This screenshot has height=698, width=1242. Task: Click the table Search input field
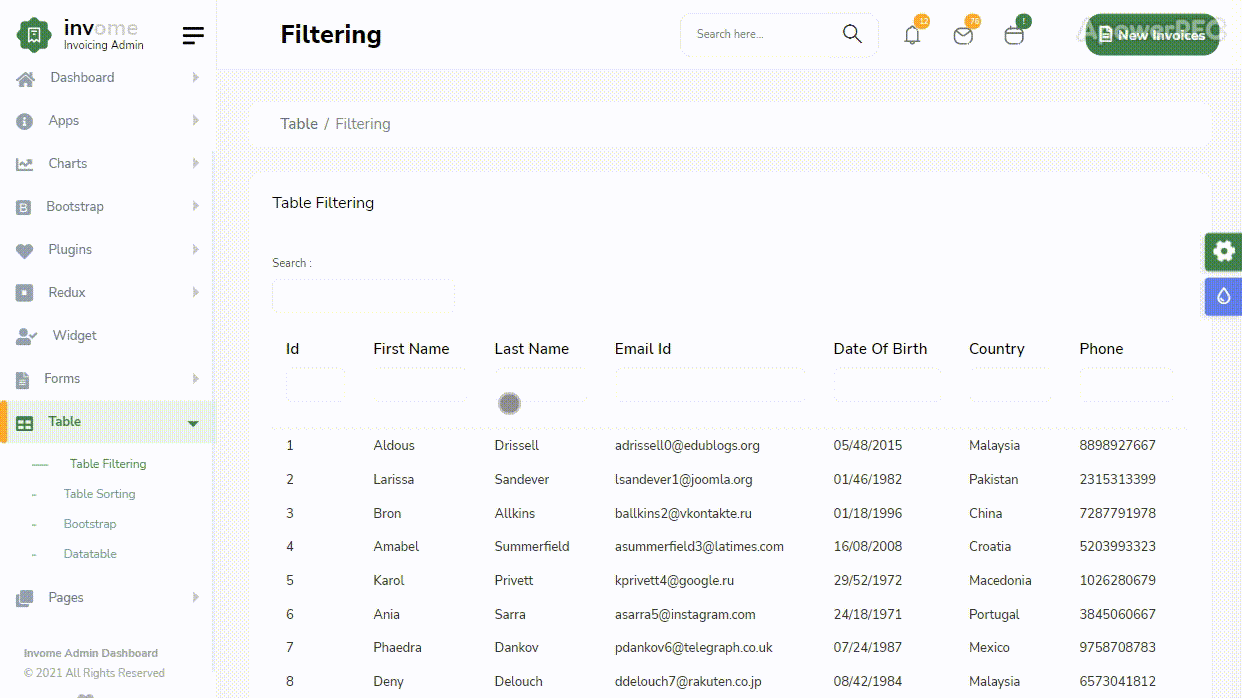(363, 296)
